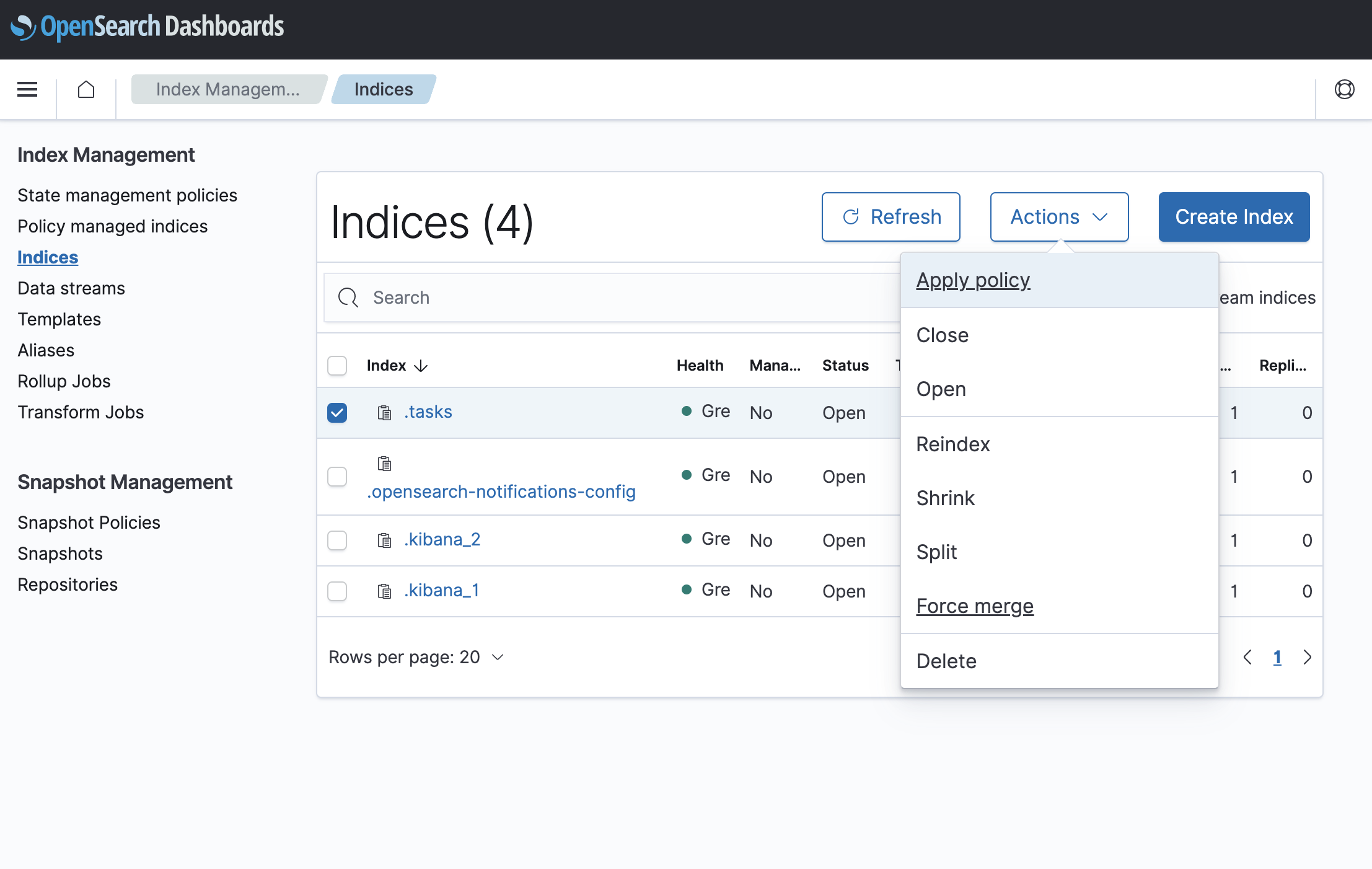The width and height of the screenshot is (1372, 869).
Task: Click the Snapshots link in sidebar
Action: 60,553
